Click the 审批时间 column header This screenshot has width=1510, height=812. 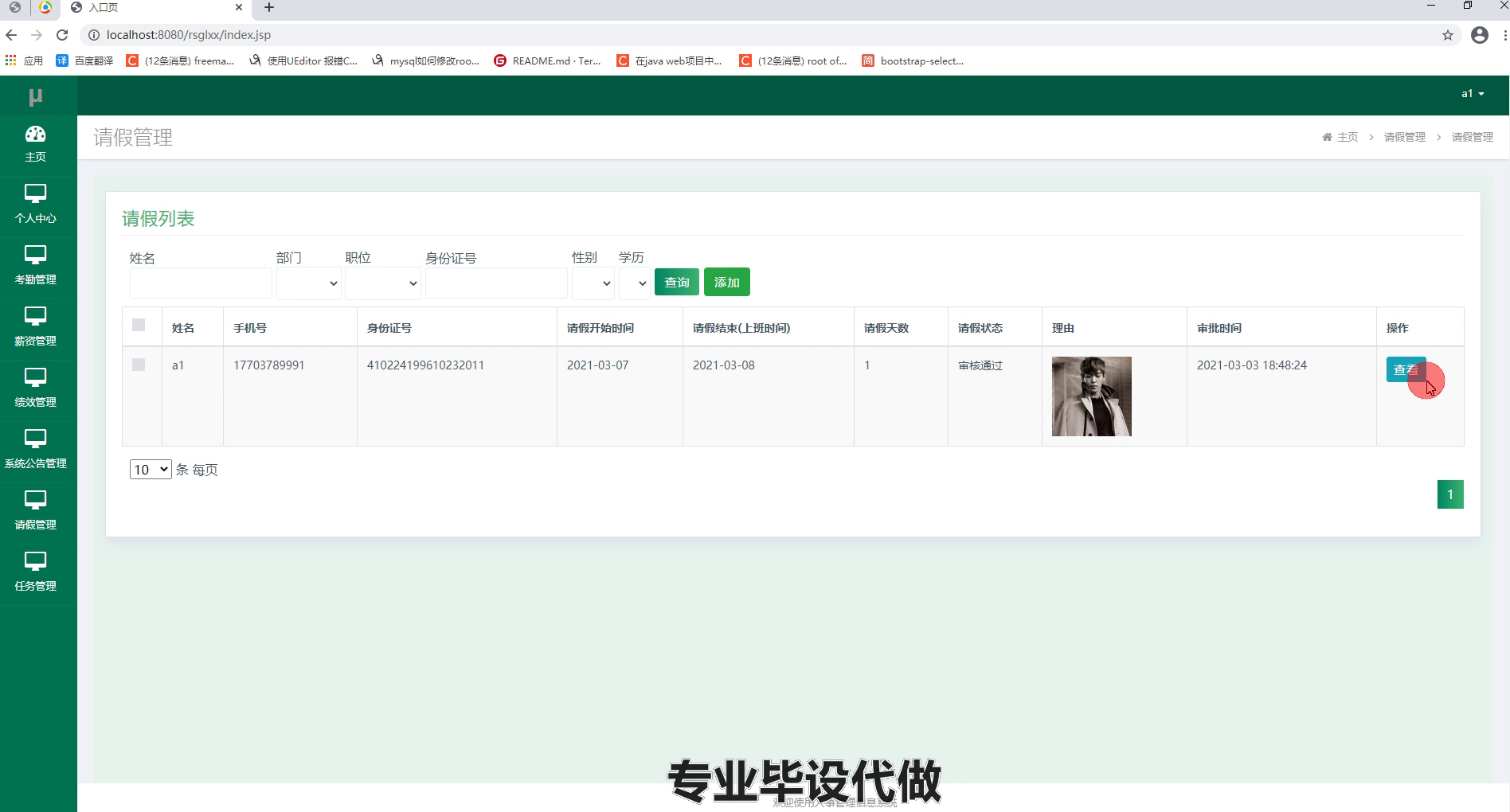pos(1219,328)
